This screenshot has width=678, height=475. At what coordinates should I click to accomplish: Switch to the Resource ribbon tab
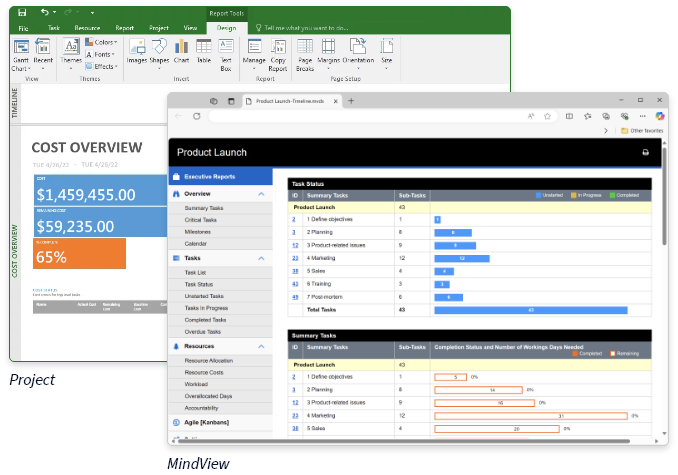pyautogui.click(x=87, y=28)
